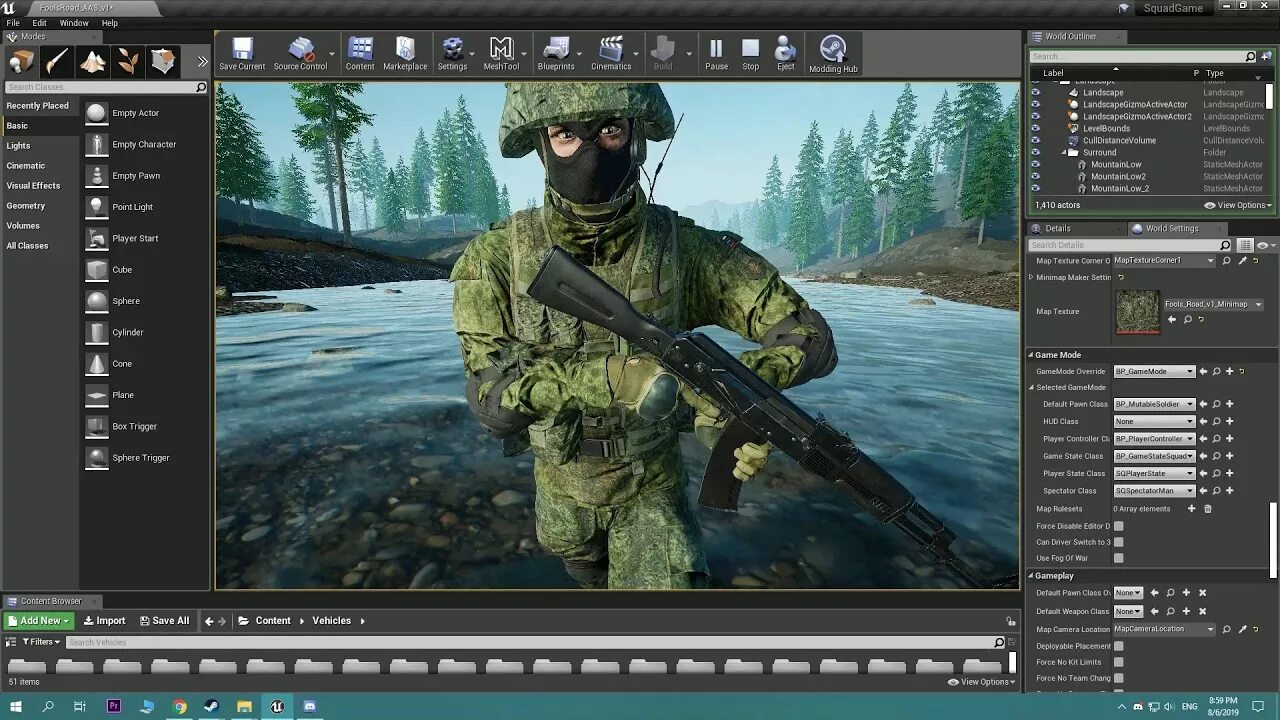This screenshot has height=720, width=1280.
Task: Toggle visibility of Landscape actor
Action: click(1035, 92)
